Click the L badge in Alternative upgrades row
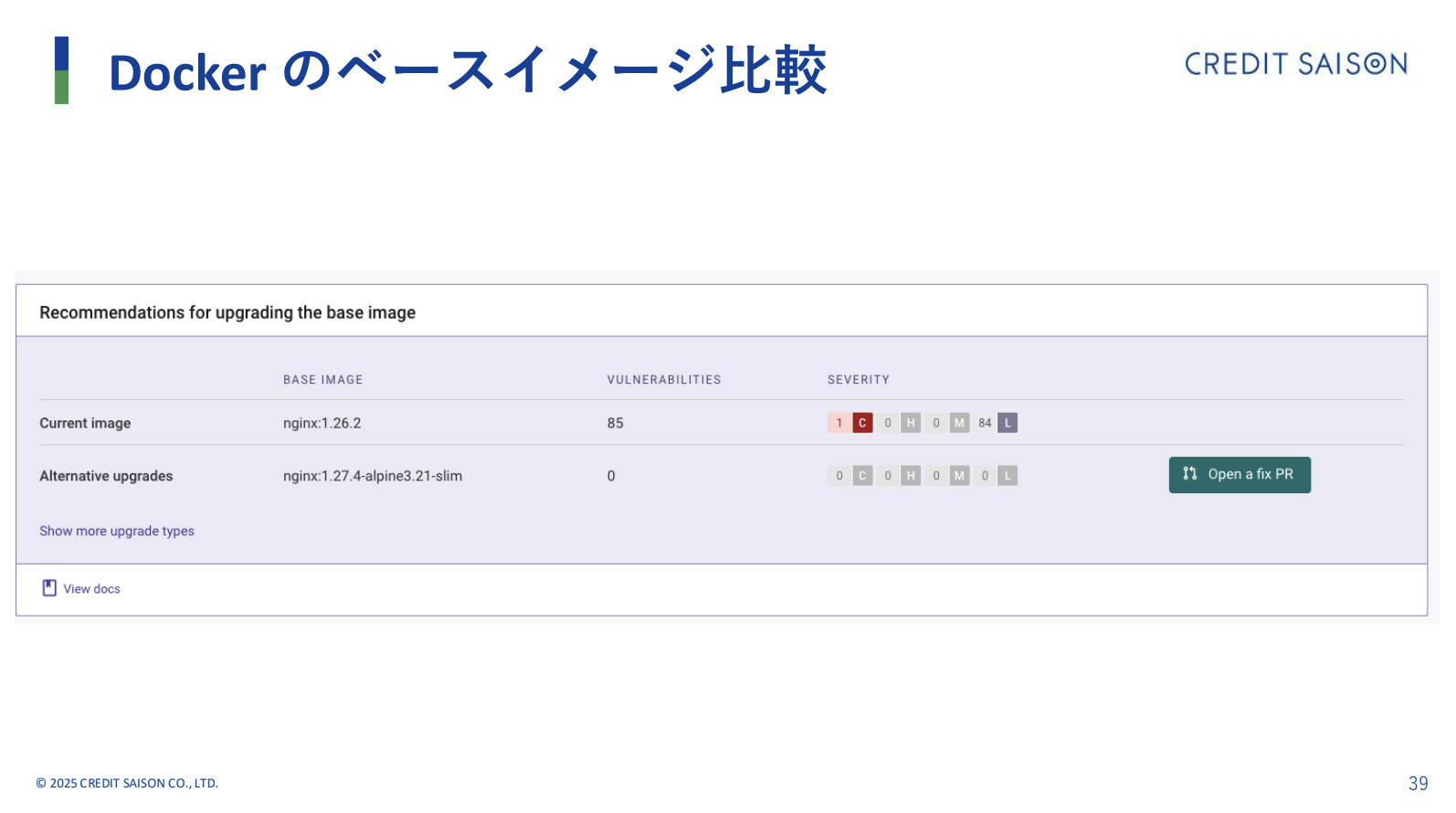This screenshot has height=813, width=1456. coord(1008,476)
